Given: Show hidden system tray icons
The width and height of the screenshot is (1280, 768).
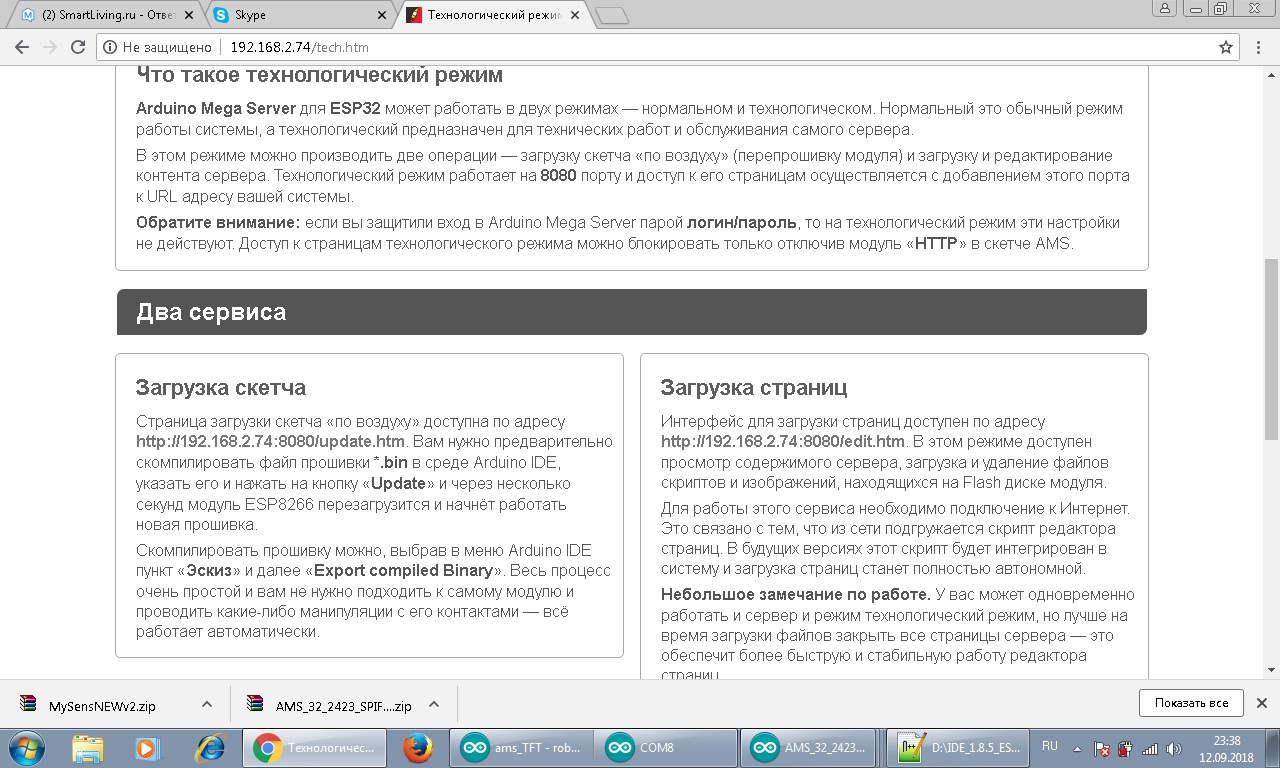Looking at the screenshot, I should 1078,748.
